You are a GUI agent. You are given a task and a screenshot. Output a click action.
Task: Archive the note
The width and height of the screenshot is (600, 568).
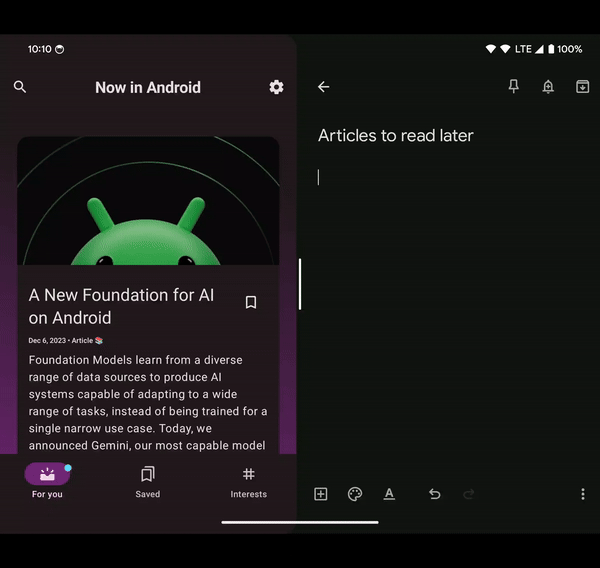point(582,87)
